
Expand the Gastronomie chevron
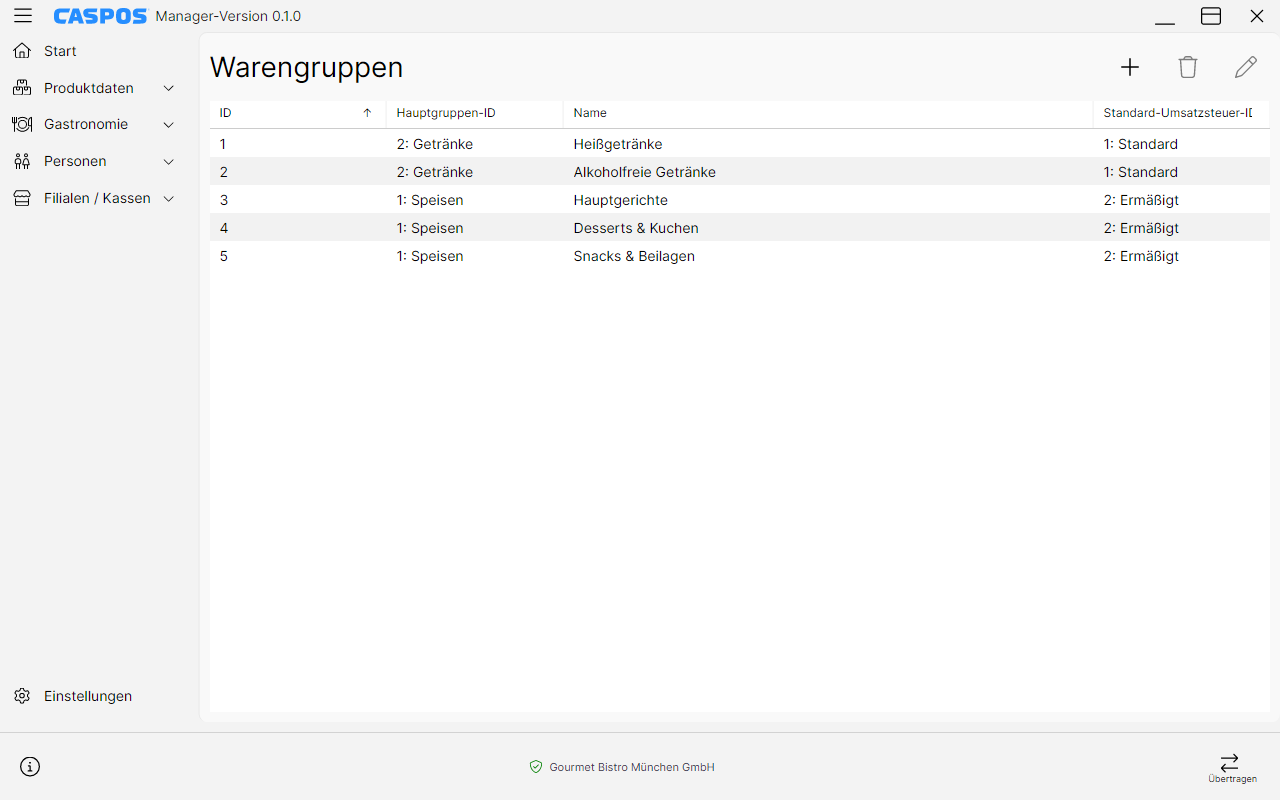[x=169, y=125]
